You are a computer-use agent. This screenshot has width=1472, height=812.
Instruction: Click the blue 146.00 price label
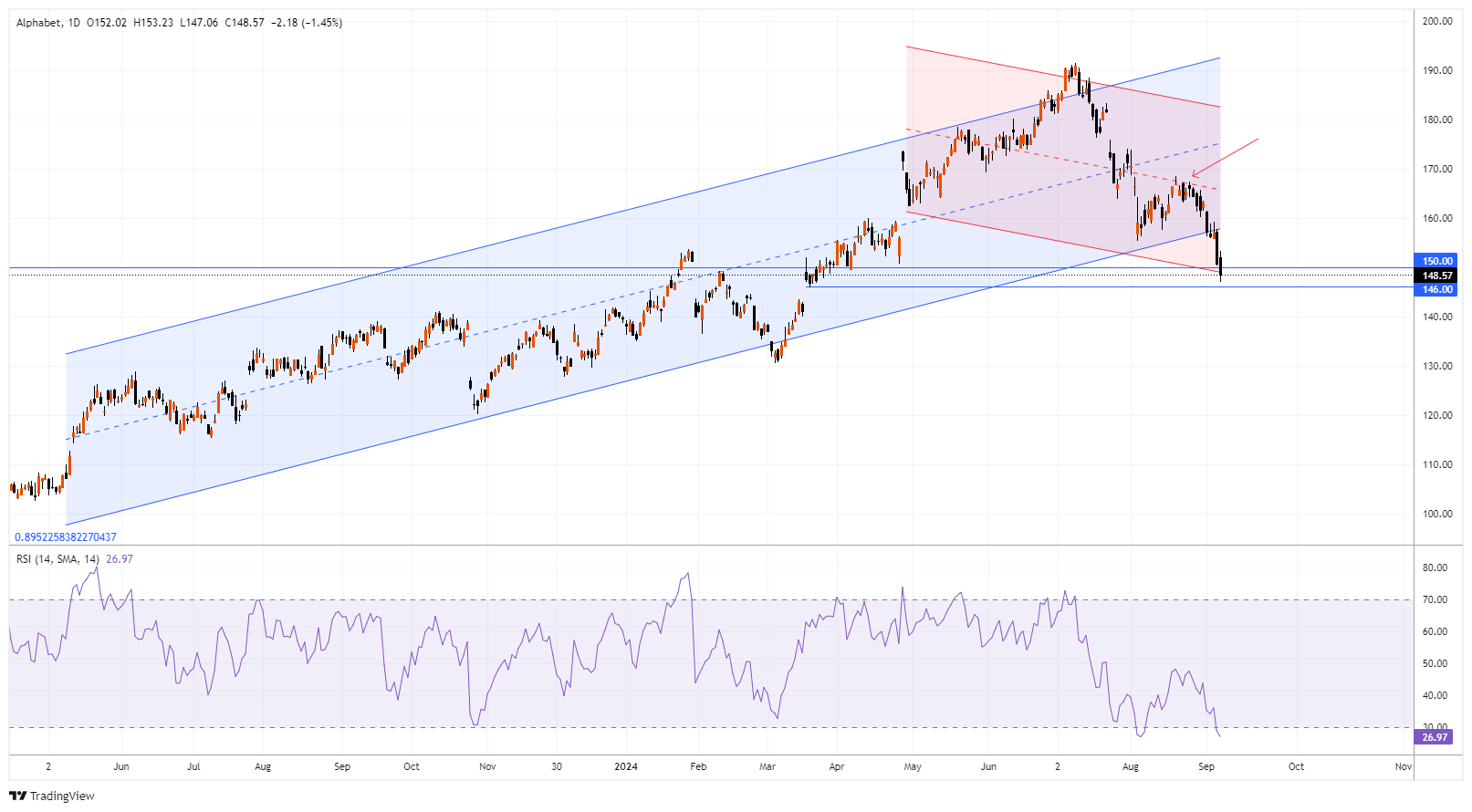(x=1436, y=289)
